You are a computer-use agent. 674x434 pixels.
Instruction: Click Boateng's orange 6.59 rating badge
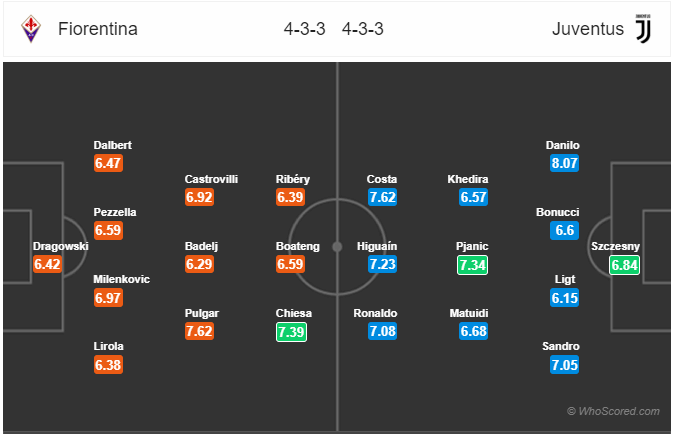click(x=291, y=264)
